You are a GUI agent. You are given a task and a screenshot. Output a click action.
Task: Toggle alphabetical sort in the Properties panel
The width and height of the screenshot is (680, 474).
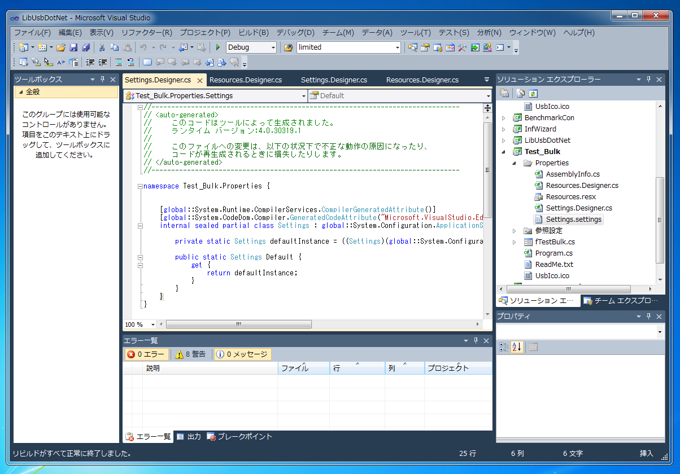[517, 347]
